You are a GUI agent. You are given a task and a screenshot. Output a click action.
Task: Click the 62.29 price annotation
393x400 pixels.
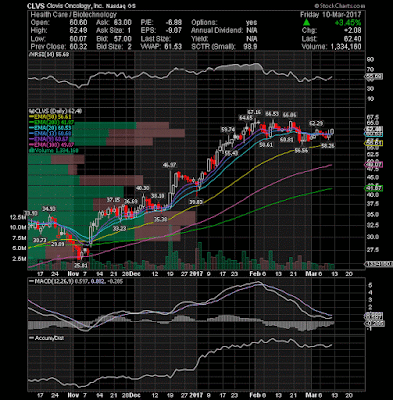point(316,123)
